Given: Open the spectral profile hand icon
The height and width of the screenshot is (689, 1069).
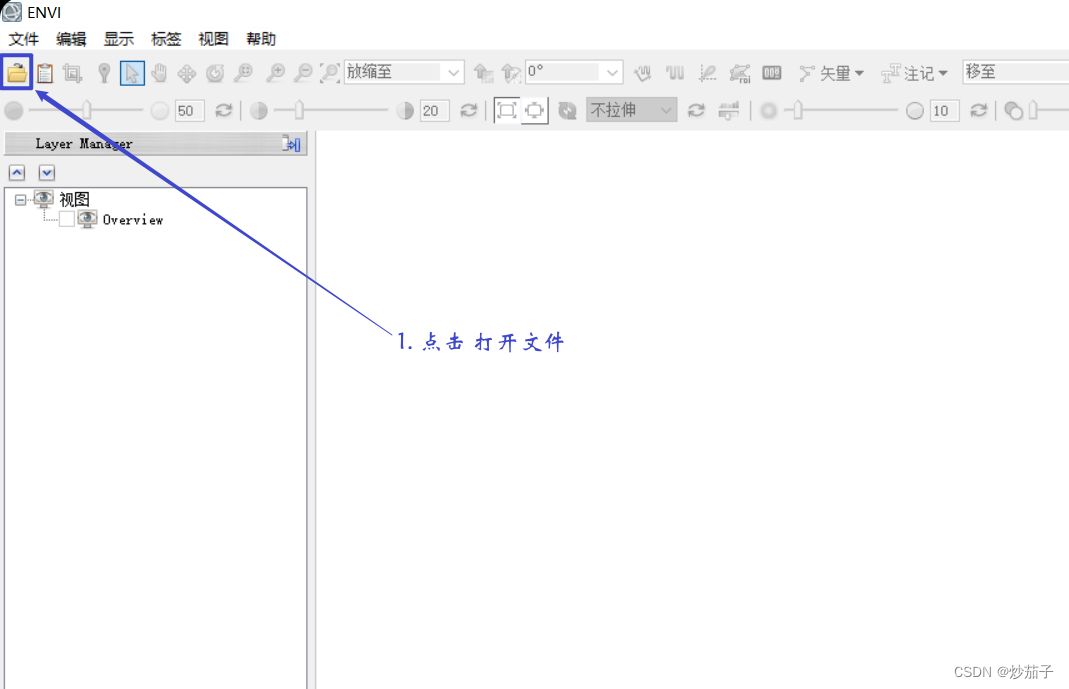Looking at the screenshot, I should tap(642, 72).
